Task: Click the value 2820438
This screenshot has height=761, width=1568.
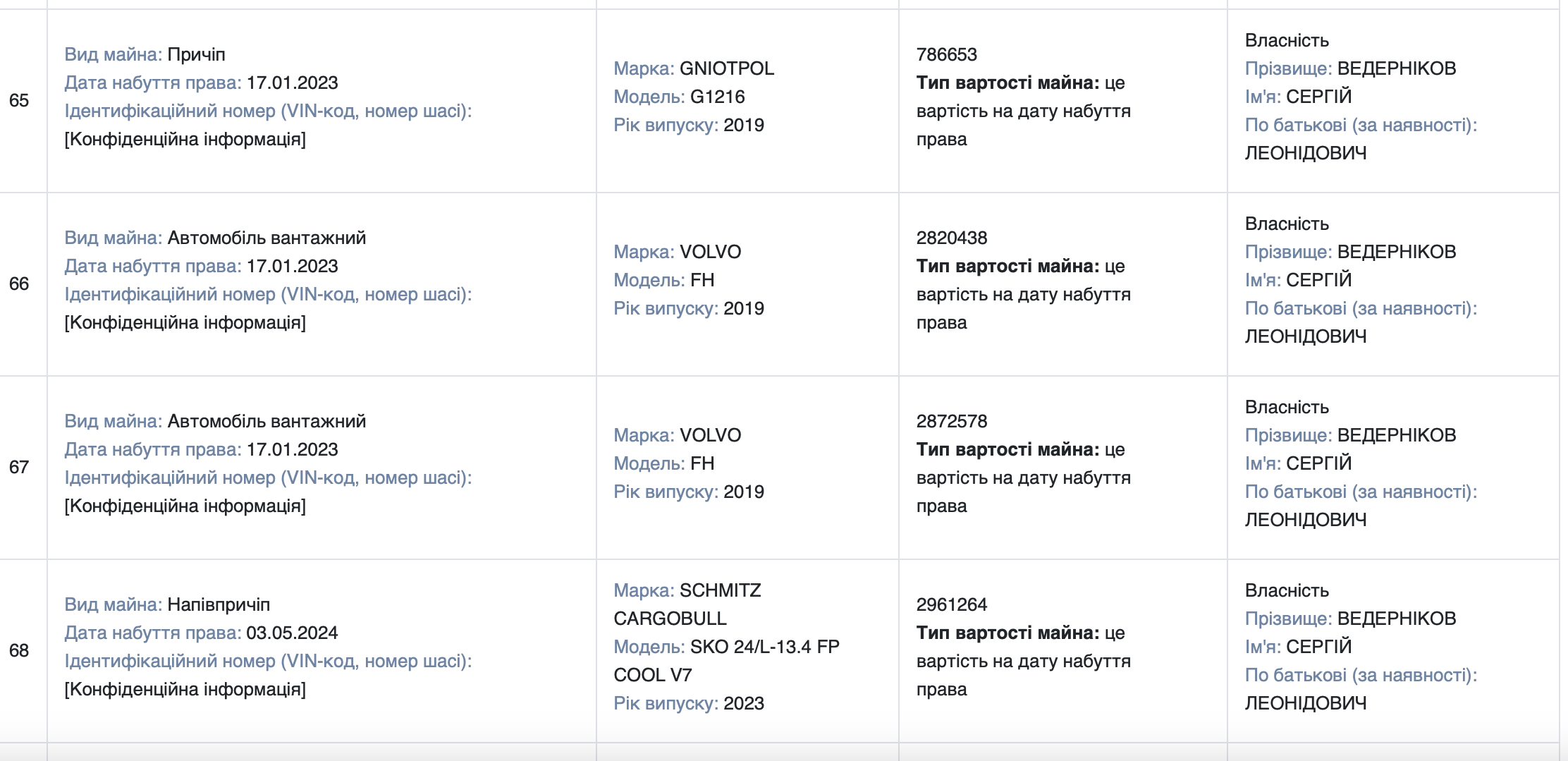Action: 952,238
